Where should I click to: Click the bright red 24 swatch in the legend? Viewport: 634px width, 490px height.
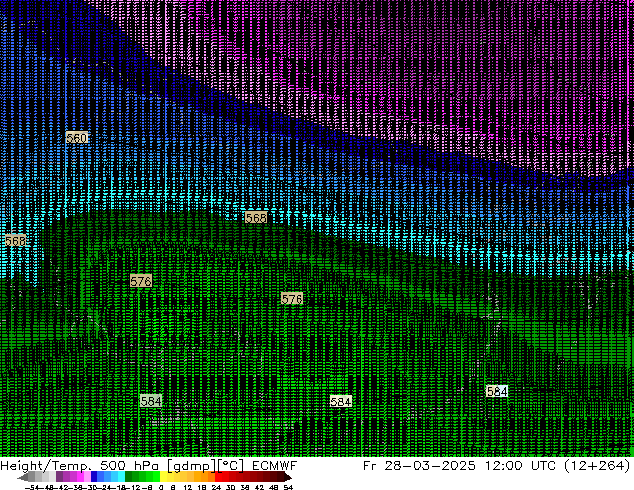(x=218, y=477)
